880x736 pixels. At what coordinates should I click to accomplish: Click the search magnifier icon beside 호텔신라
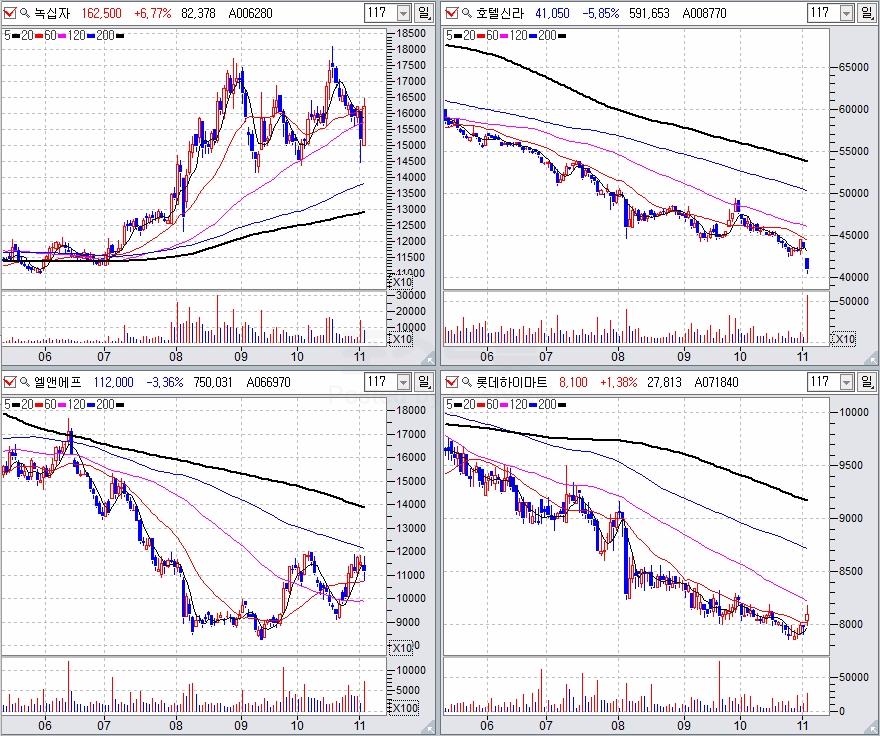[x=465, y=13]
